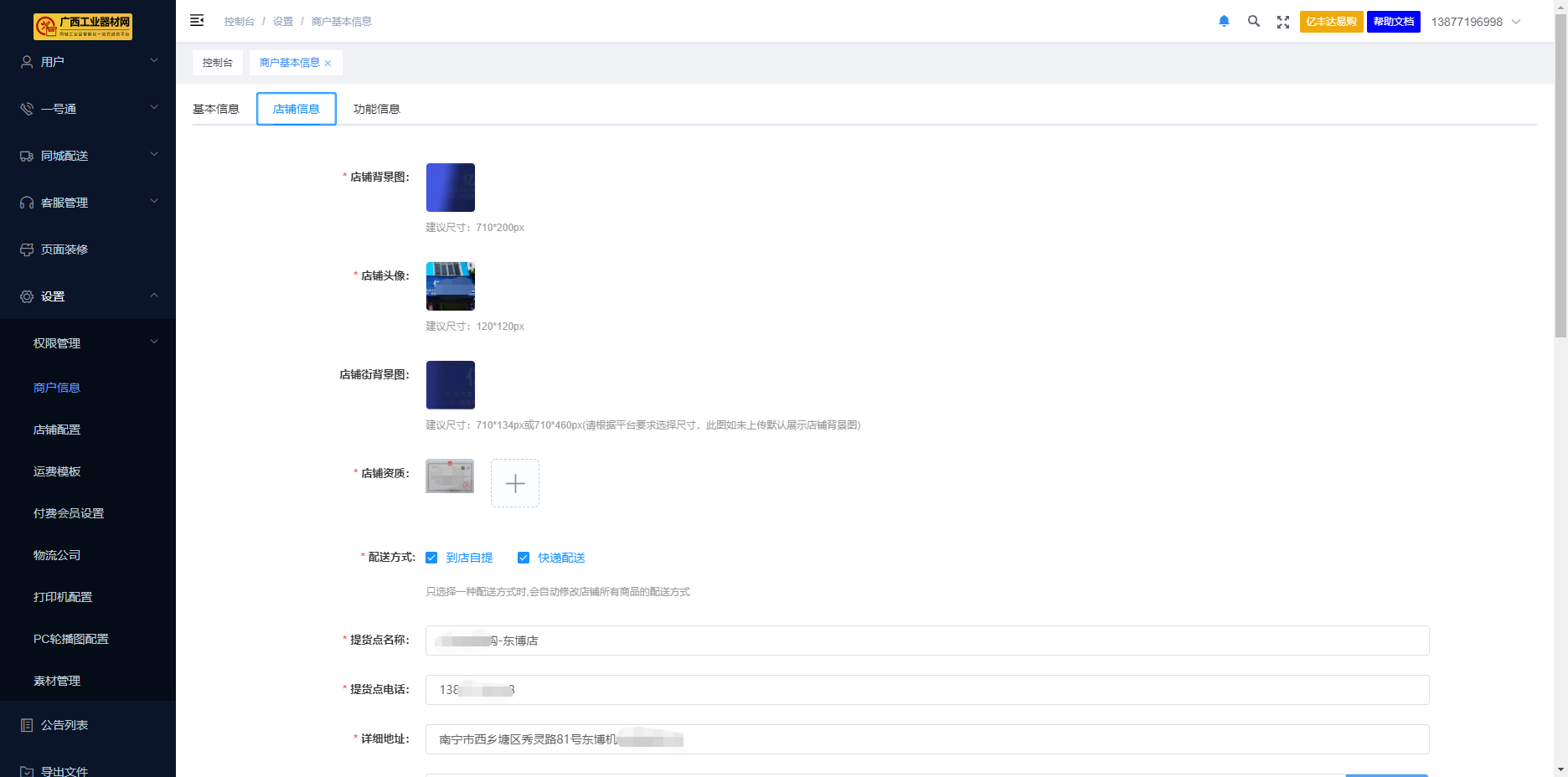Click the plus icon to add store qualification

[x=515, y=483]
